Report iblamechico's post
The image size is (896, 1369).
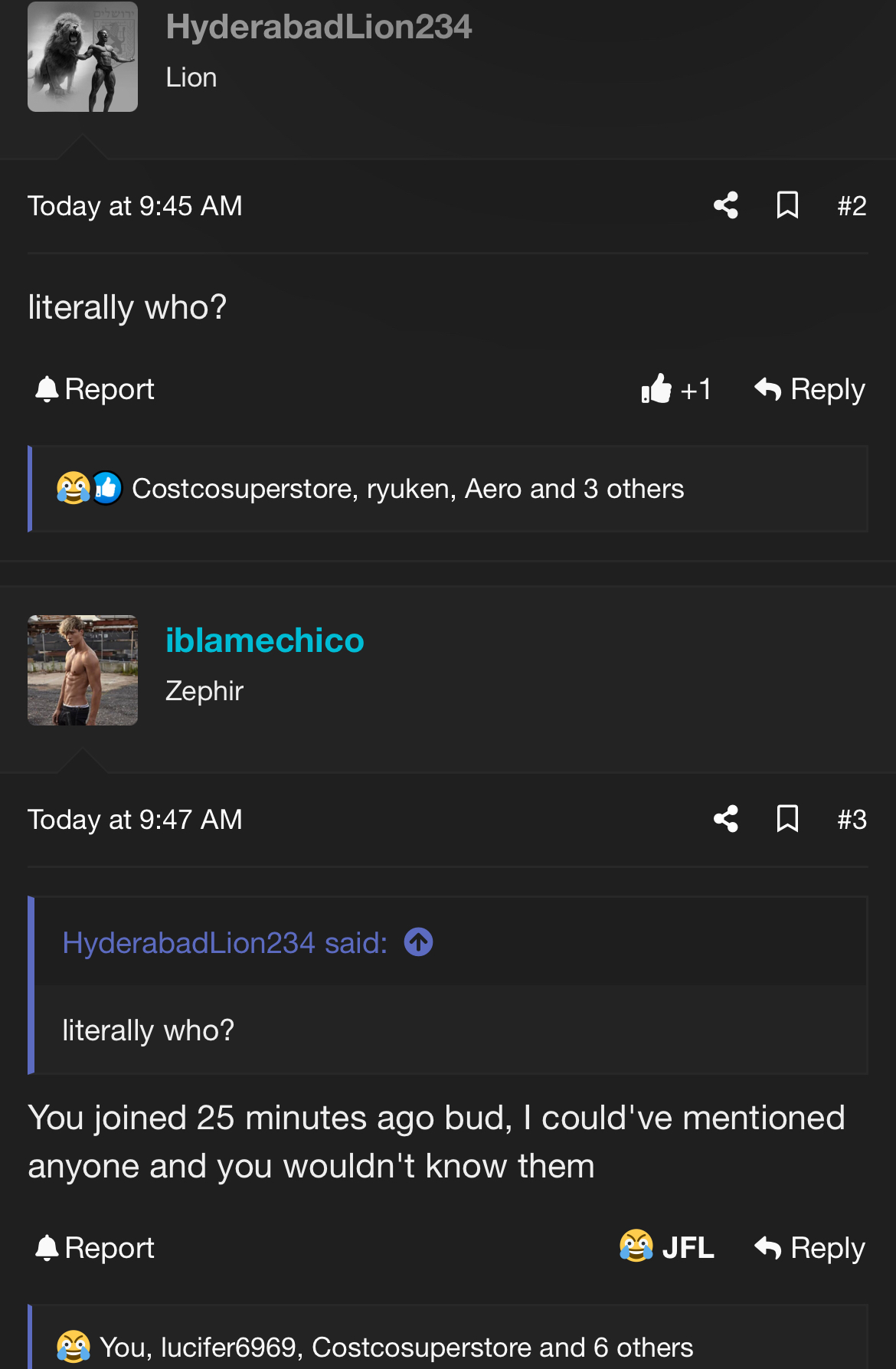point(95,1247)
